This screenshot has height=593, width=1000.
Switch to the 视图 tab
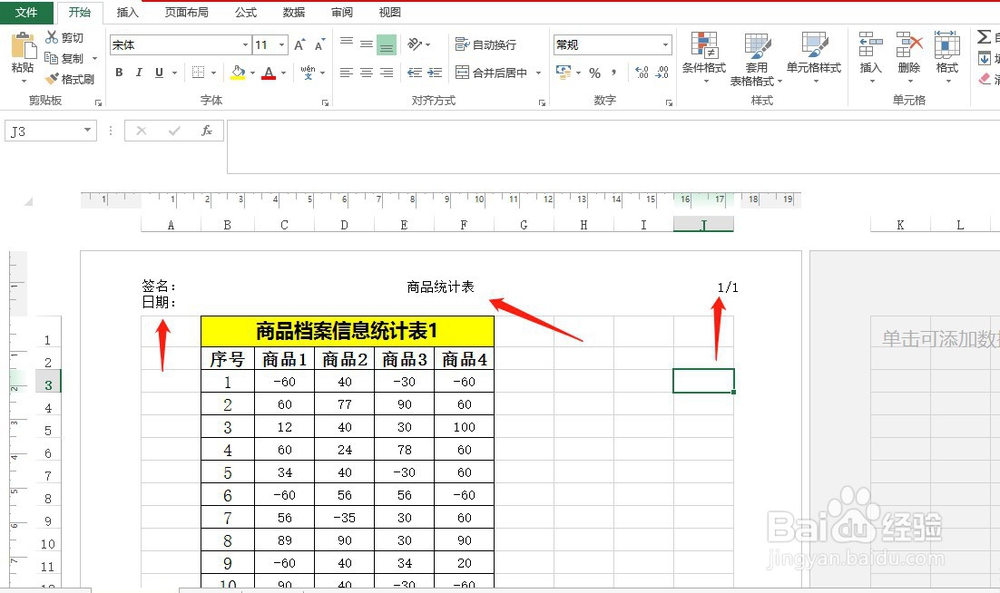click(x=390, y=12)
